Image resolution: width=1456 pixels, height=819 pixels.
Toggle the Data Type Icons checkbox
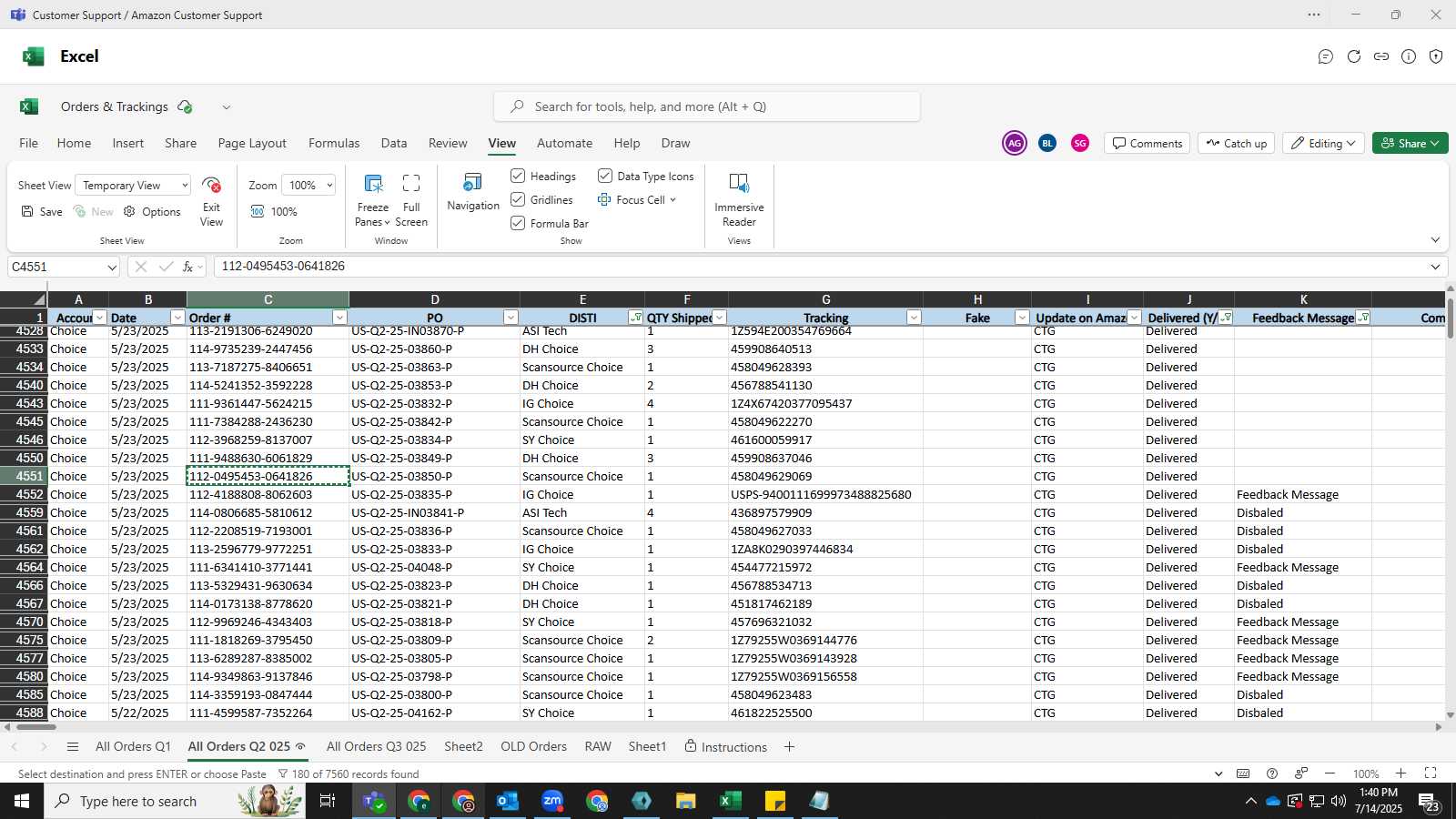[605, 176]
